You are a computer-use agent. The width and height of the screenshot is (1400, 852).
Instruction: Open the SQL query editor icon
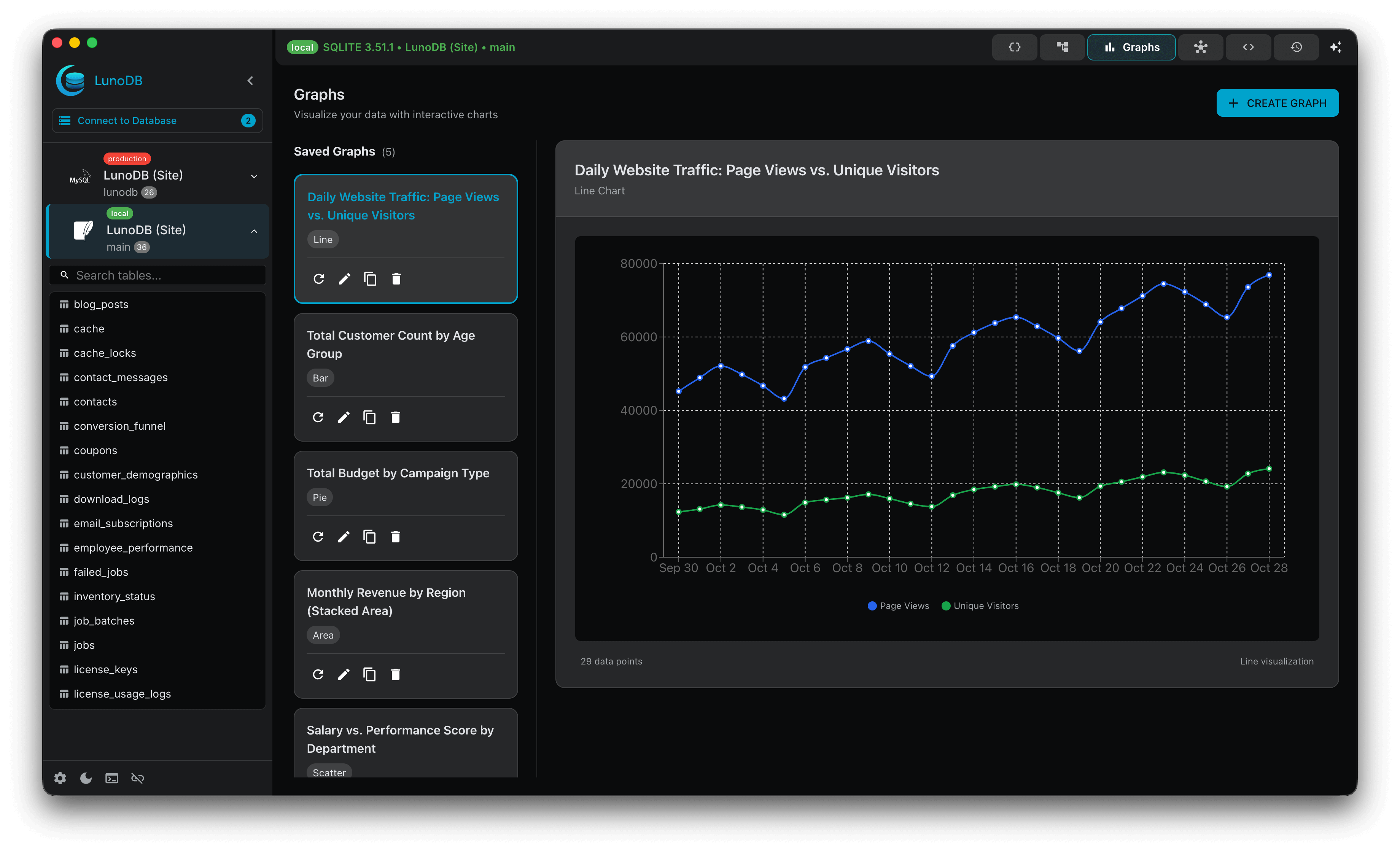tap(1015, 47)
